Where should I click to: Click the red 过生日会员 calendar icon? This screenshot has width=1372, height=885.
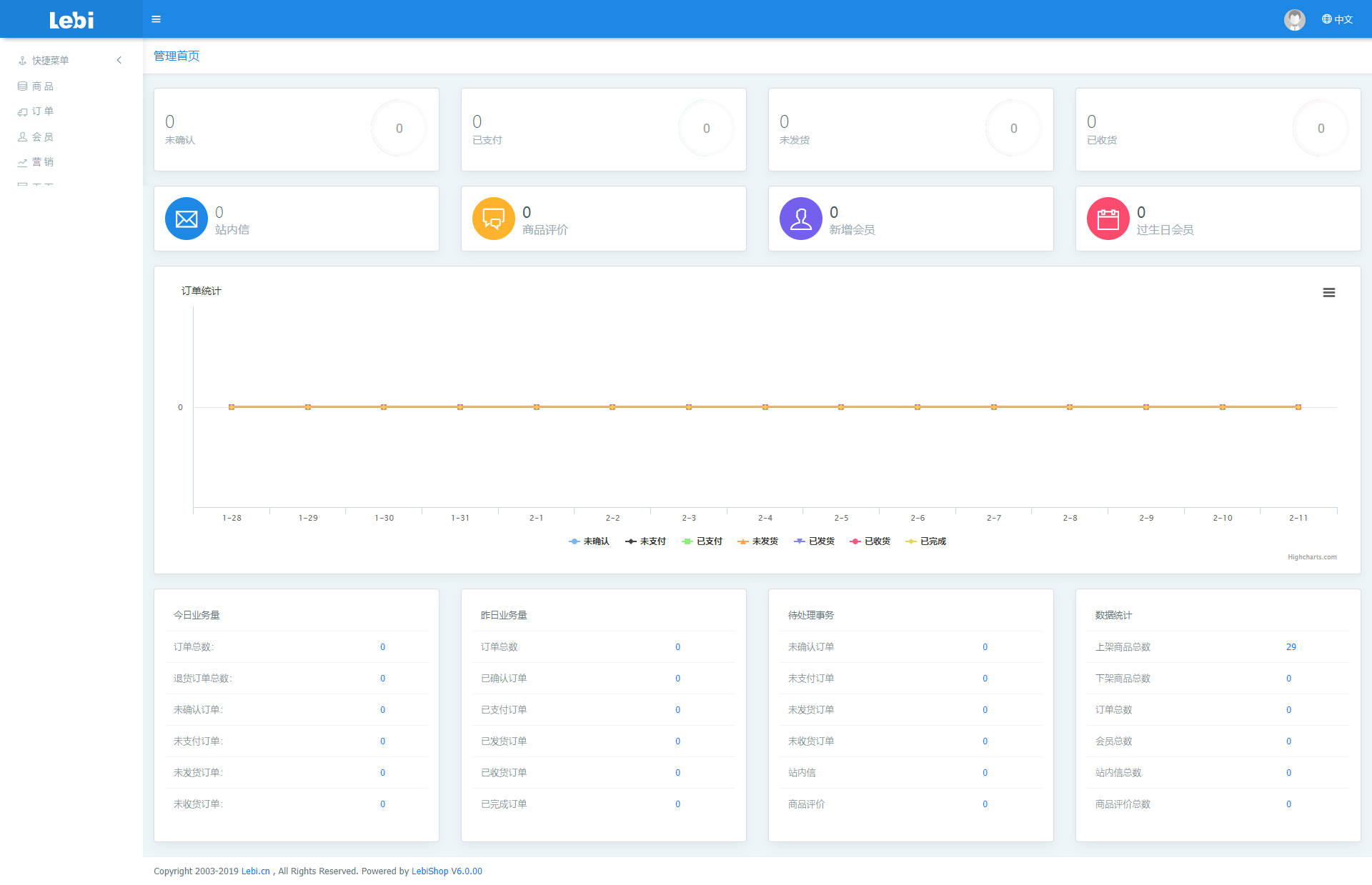tap(1108, 219)
